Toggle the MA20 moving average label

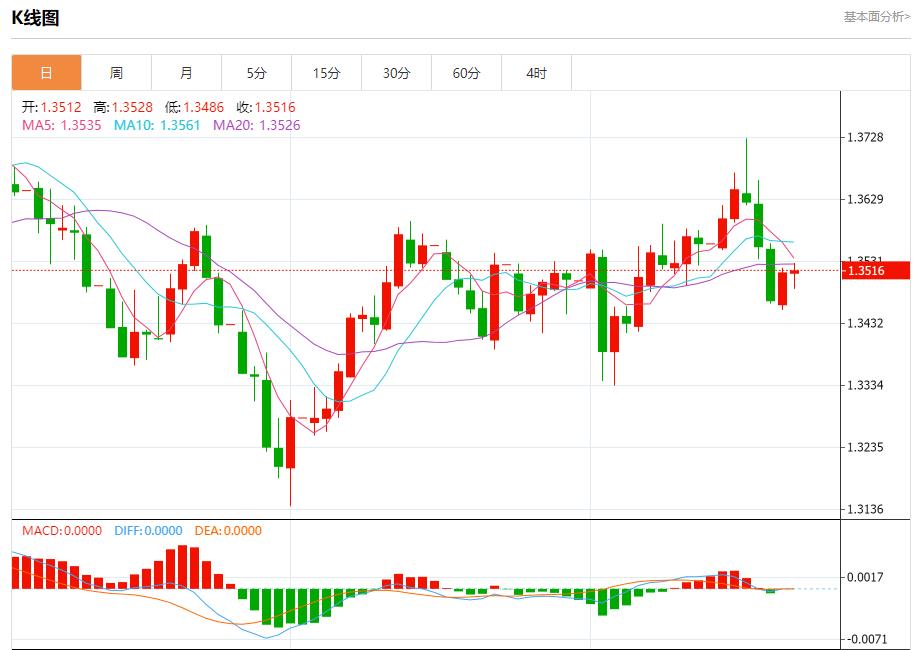255,125
